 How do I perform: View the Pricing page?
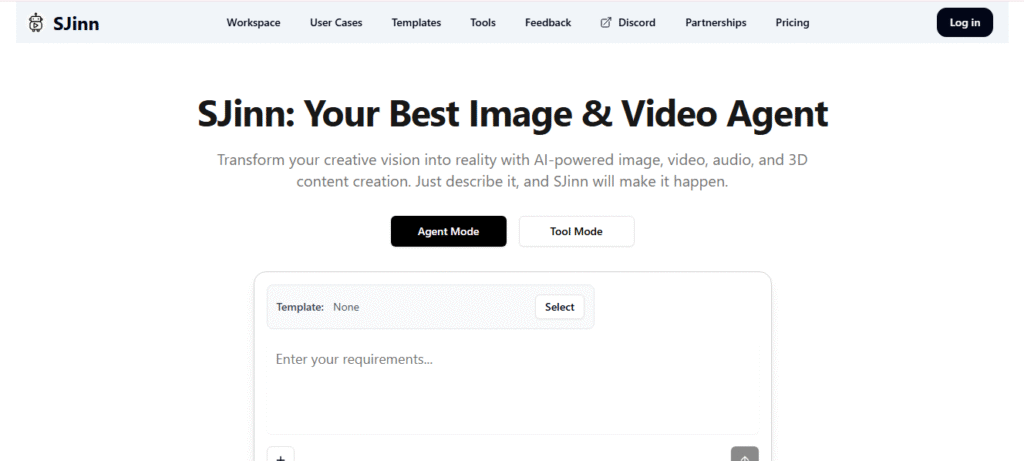click(792, 22)
